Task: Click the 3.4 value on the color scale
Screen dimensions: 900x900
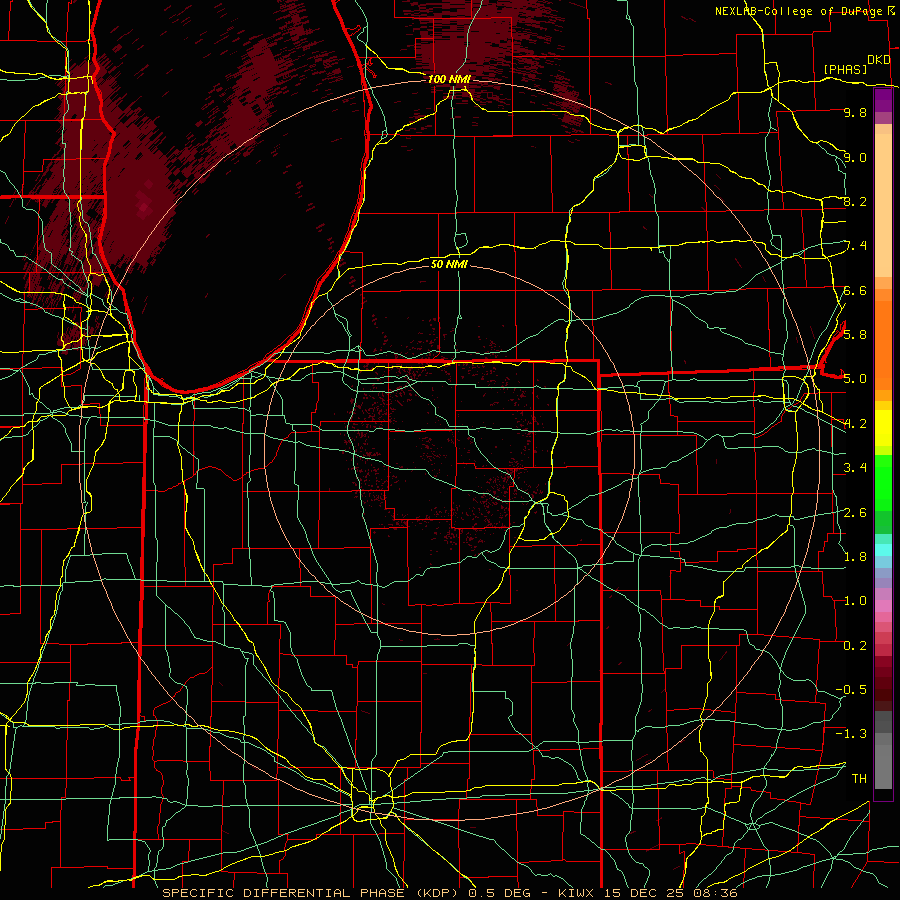Action: 855,467
